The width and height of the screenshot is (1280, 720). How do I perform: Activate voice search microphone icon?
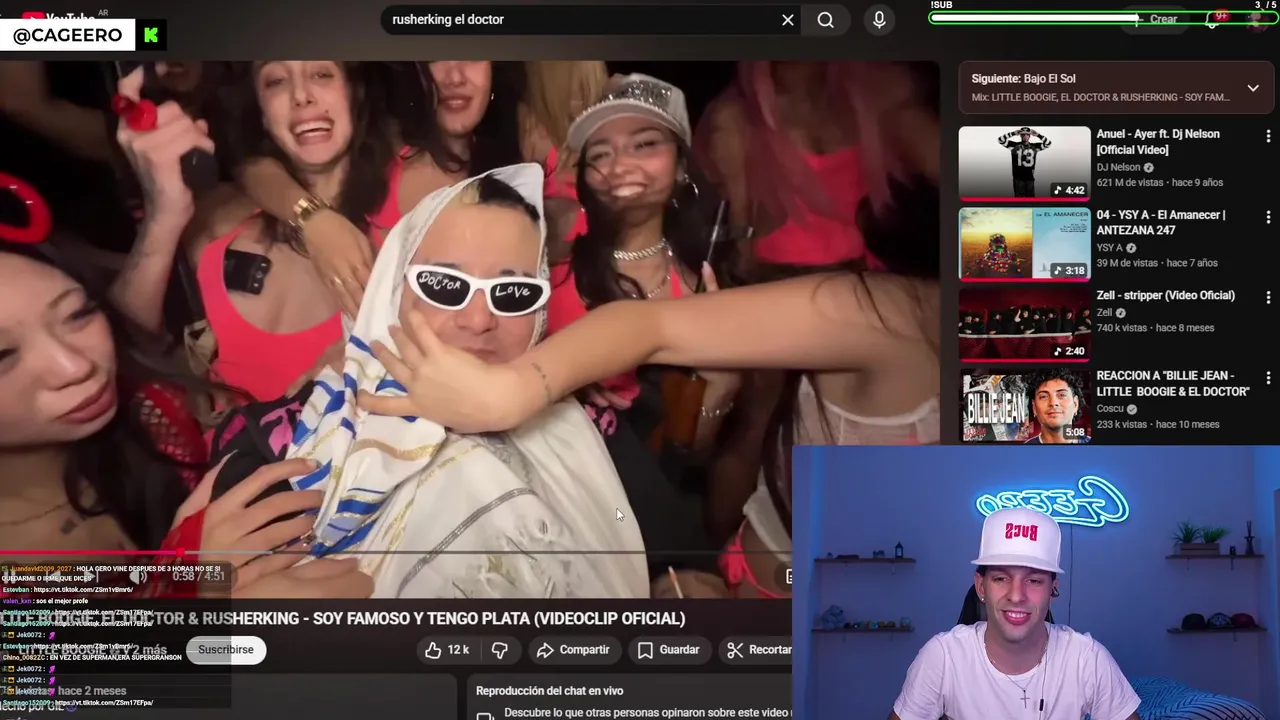879,20
